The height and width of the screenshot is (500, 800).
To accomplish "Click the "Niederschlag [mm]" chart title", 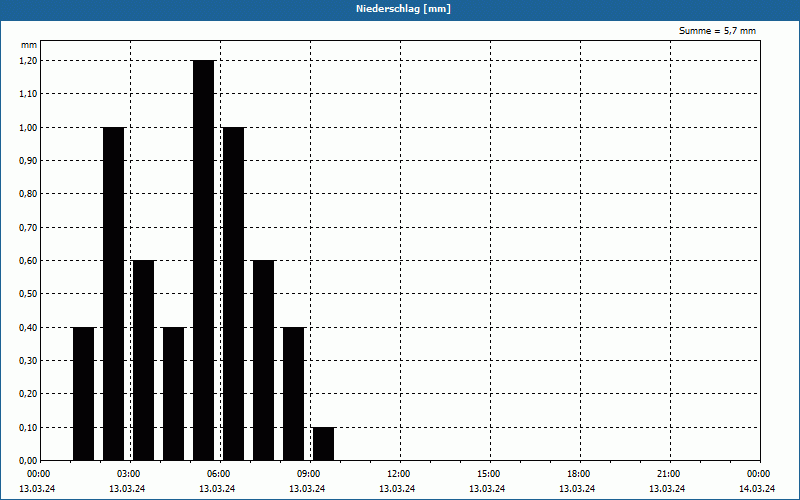I will (403, 9).
